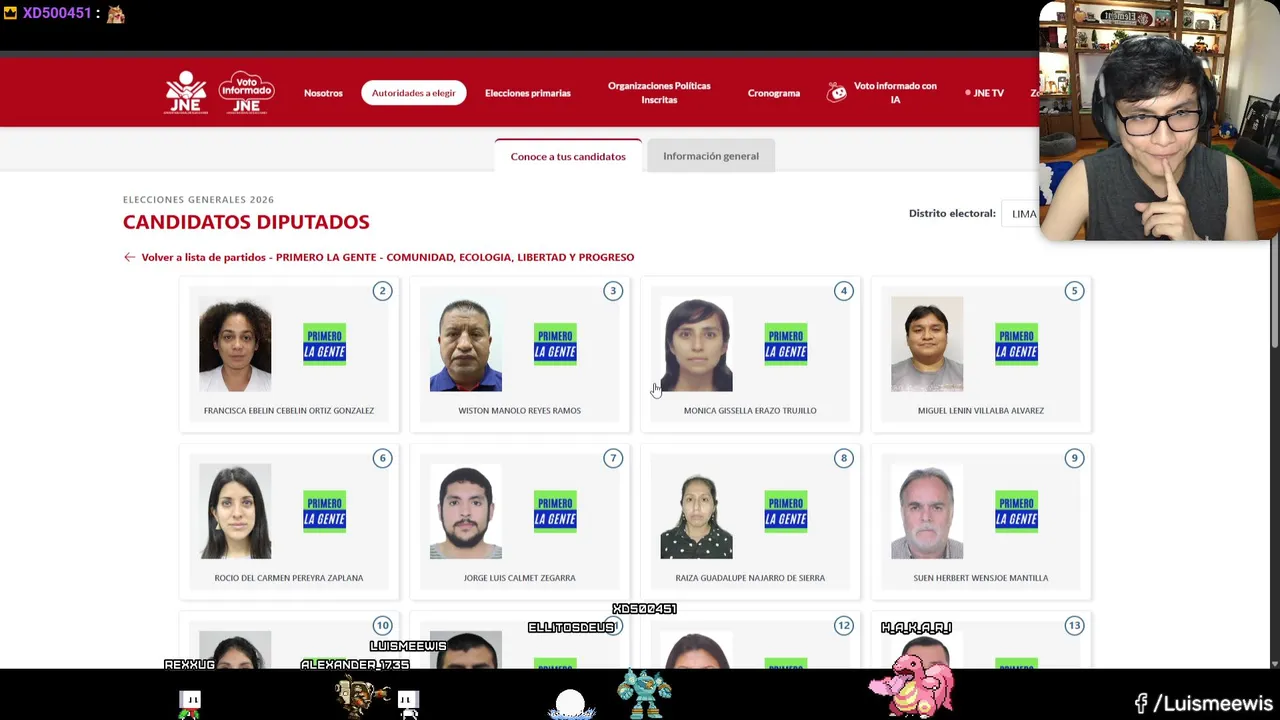Click the number 4 badge on Monica Erazo card

point(844,291)
